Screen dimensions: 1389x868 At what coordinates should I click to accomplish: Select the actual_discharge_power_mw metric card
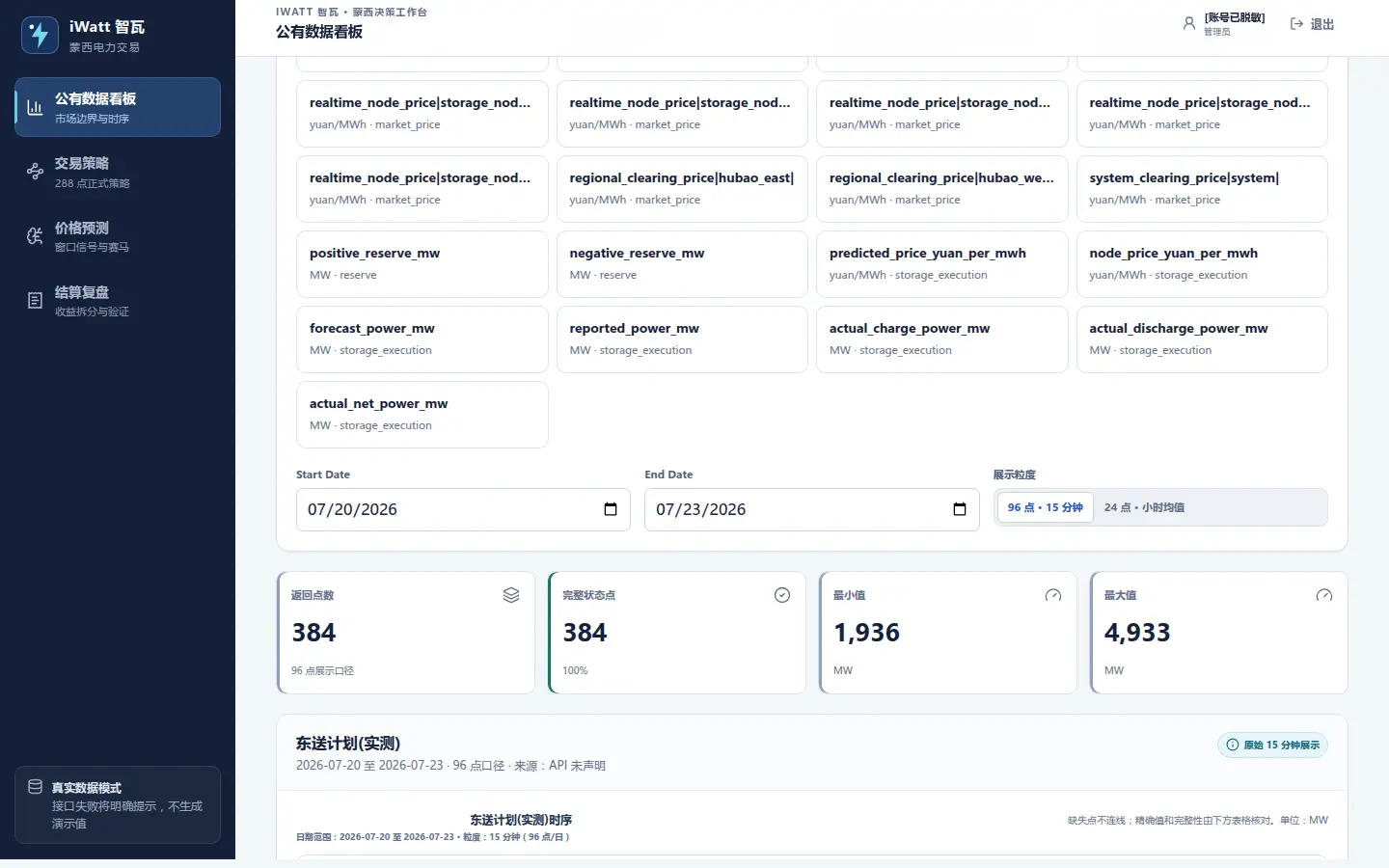coord(1202,339)
